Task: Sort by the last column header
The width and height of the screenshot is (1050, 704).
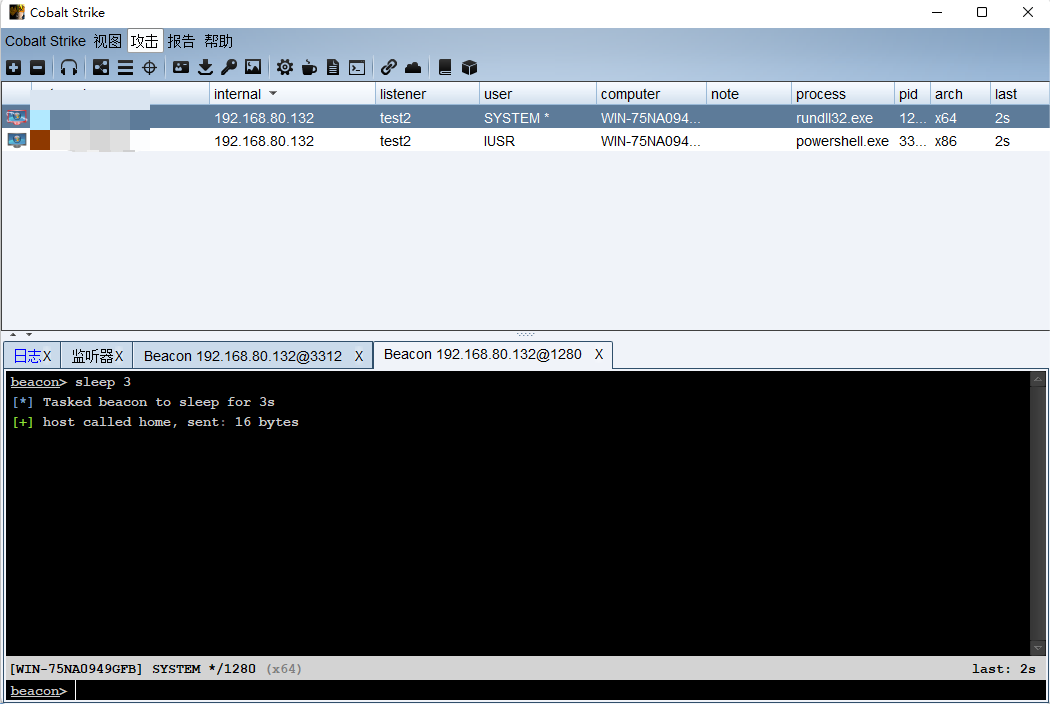Action: pyautogui.click(x=1020, y=94)
